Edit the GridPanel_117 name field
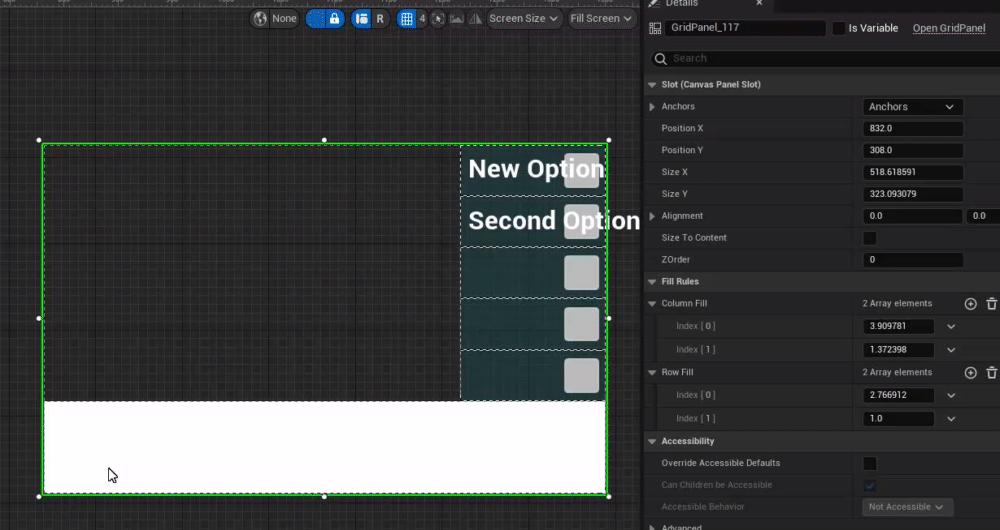1000x530 pixels. pyautogui.click(x=745, y=28)
